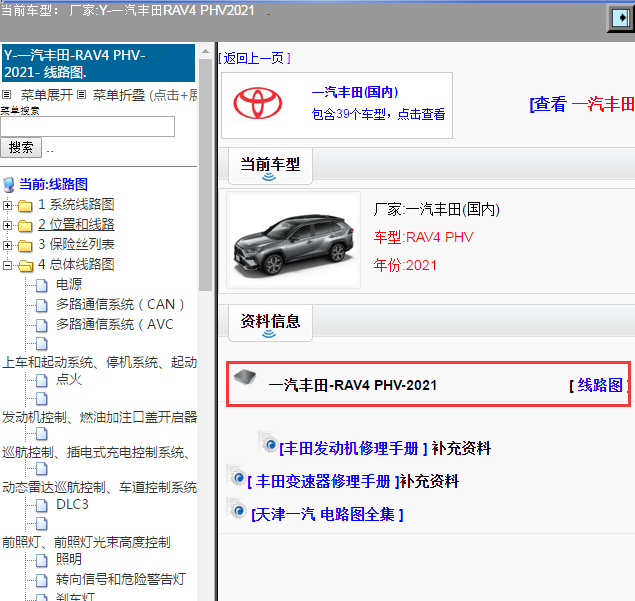
Task: Click the Toyota logo
Action: tap(258, 103)
